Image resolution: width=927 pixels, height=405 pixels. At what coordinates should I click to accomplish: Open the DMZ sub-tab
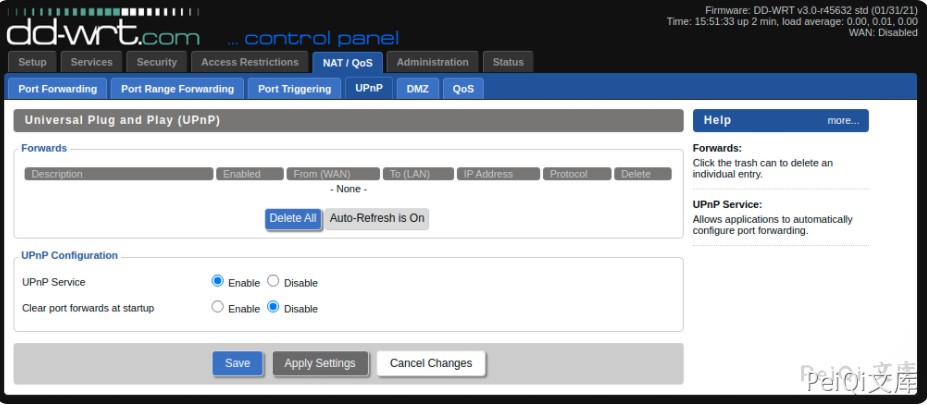(x=417, y=89)
